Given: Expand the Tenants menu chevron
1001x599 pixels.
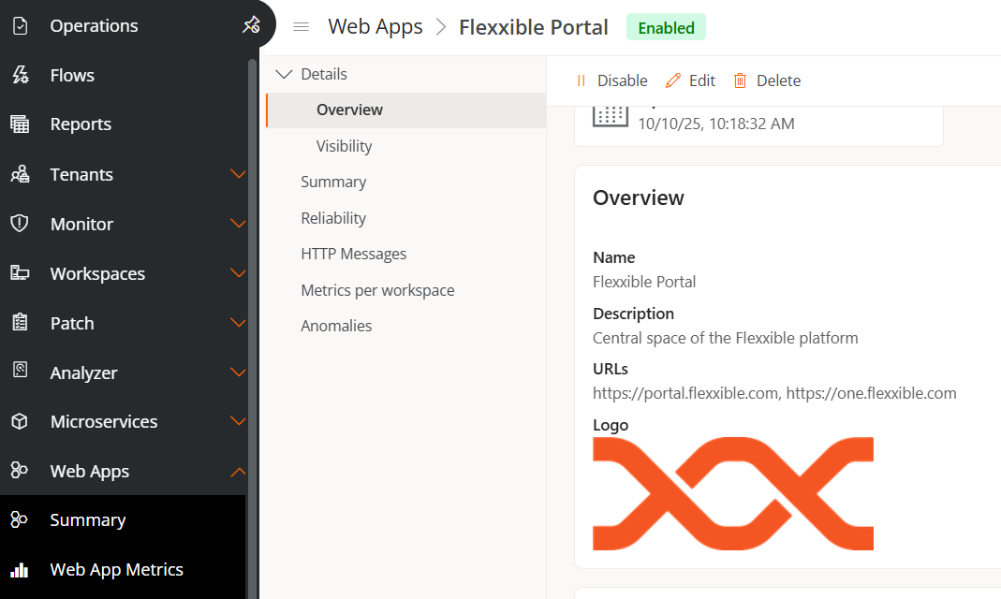Looking at the screenshot, I should (238, 174).
